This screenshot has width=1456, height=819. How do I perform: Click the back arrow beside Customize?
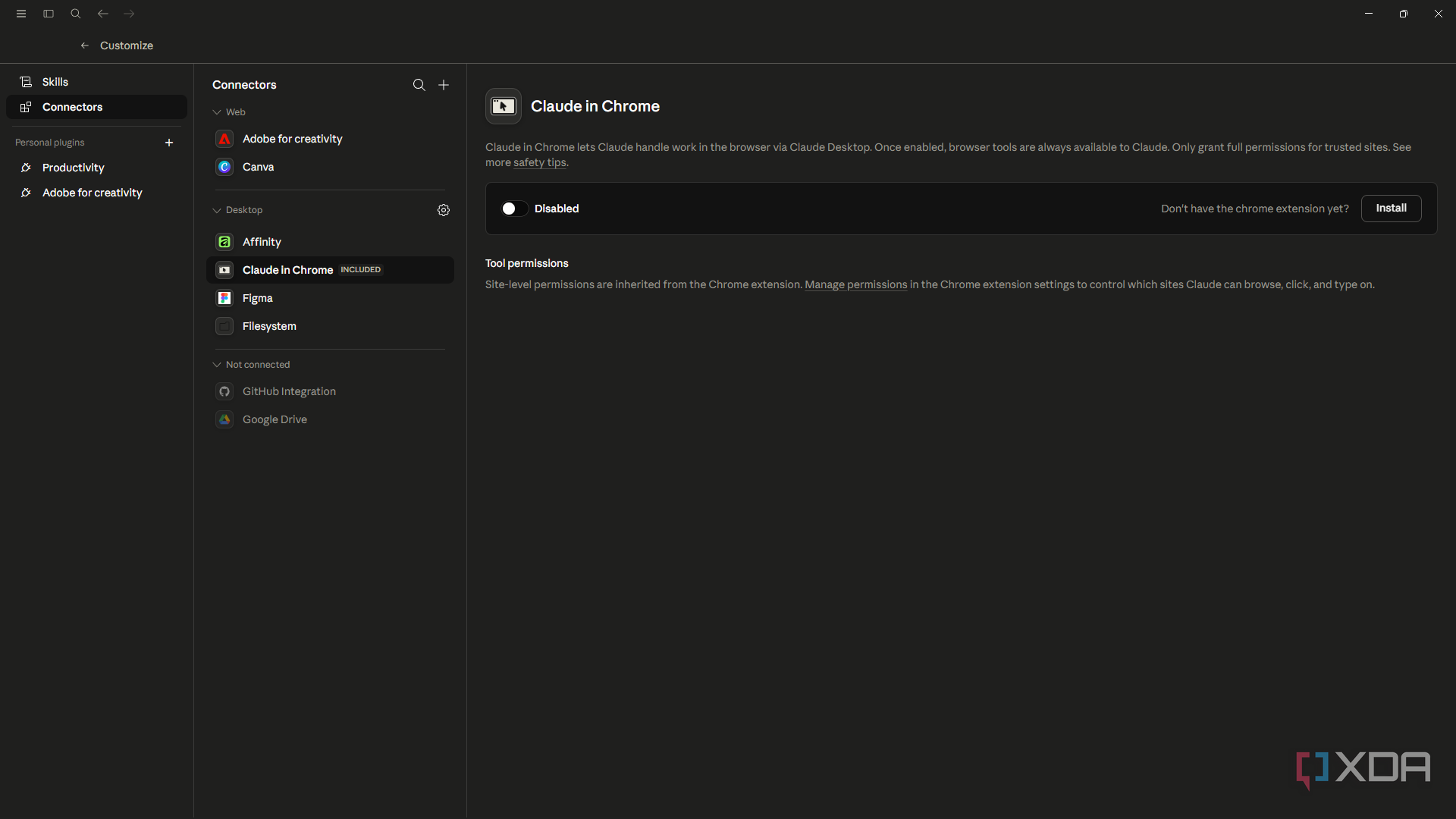click(85, 45)
